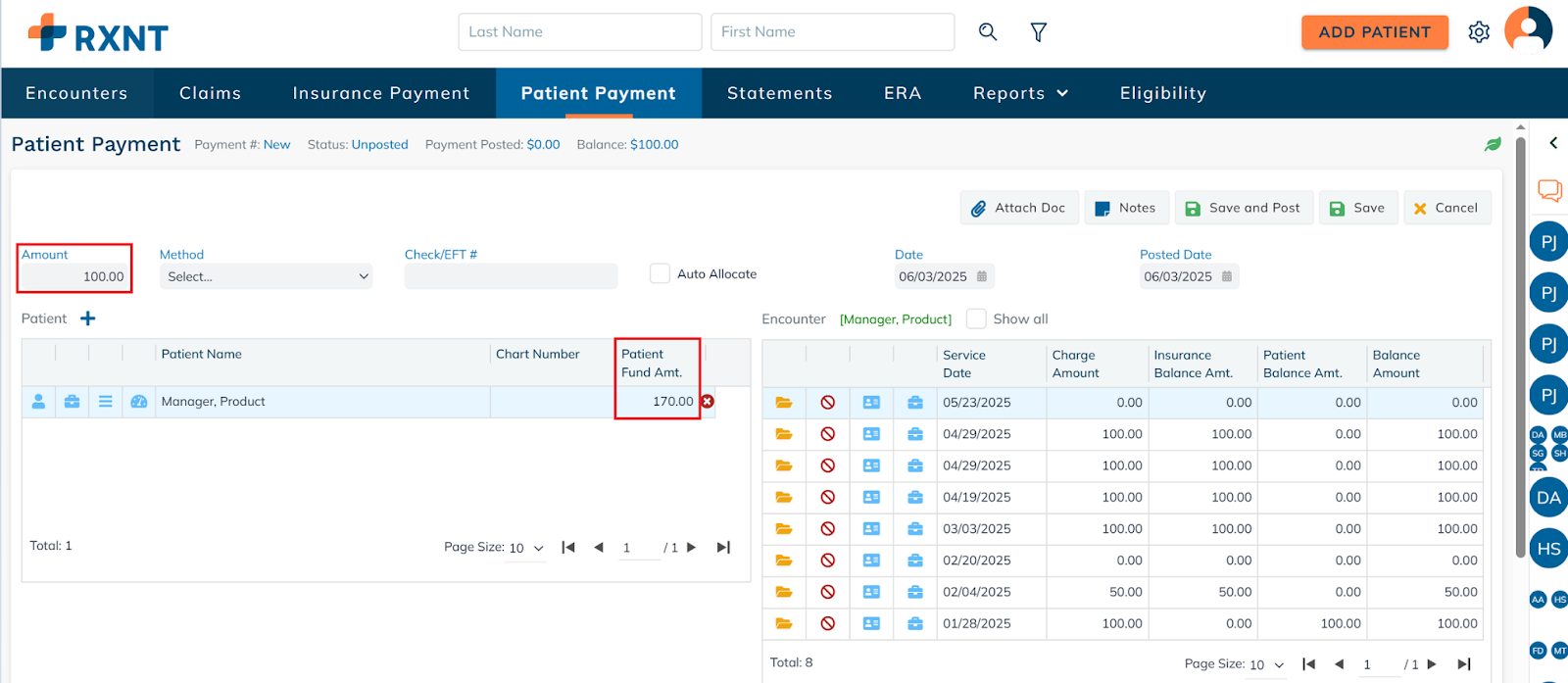Viewport: 1568px width, 683px height.
Task: Click the Save and Post button
Action: pyautogui.click(x=1243, y=208)
